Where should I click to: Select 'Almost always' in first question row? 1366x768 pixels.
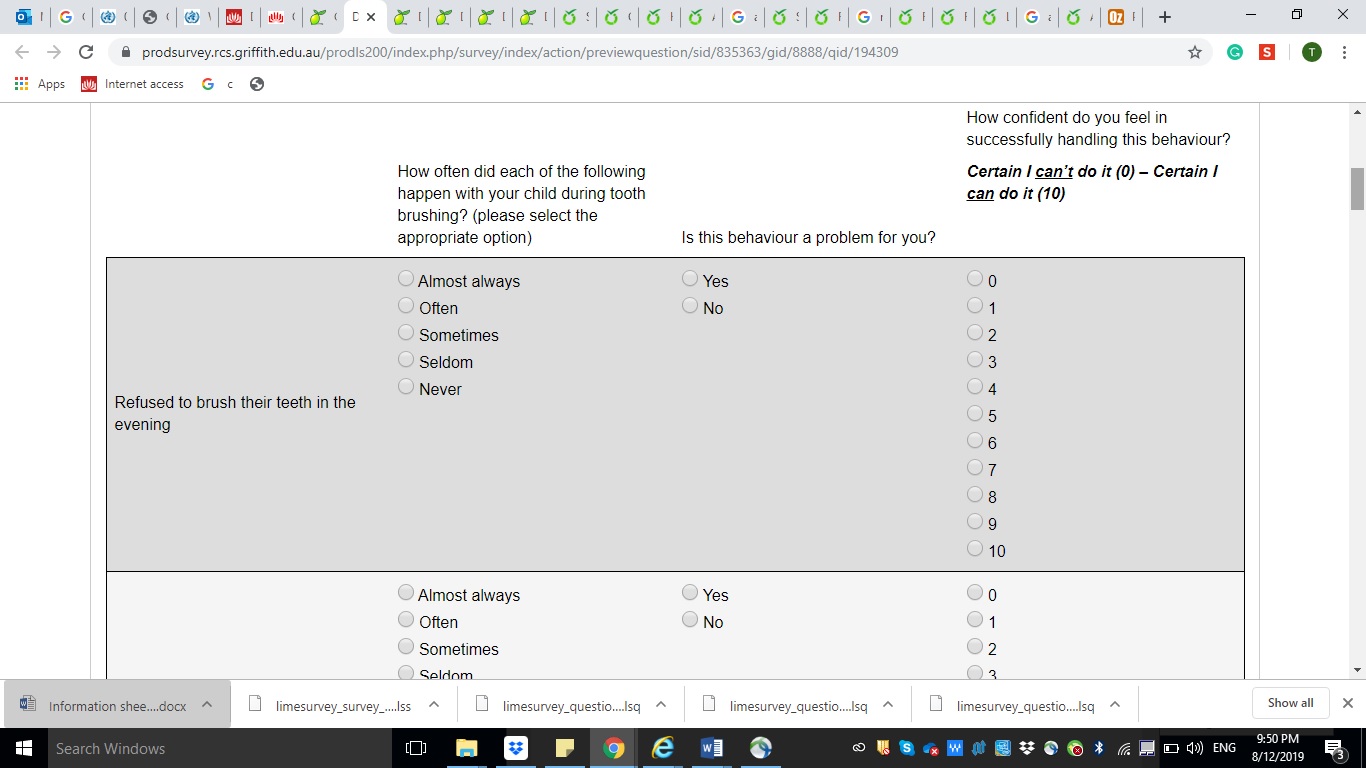406,279
